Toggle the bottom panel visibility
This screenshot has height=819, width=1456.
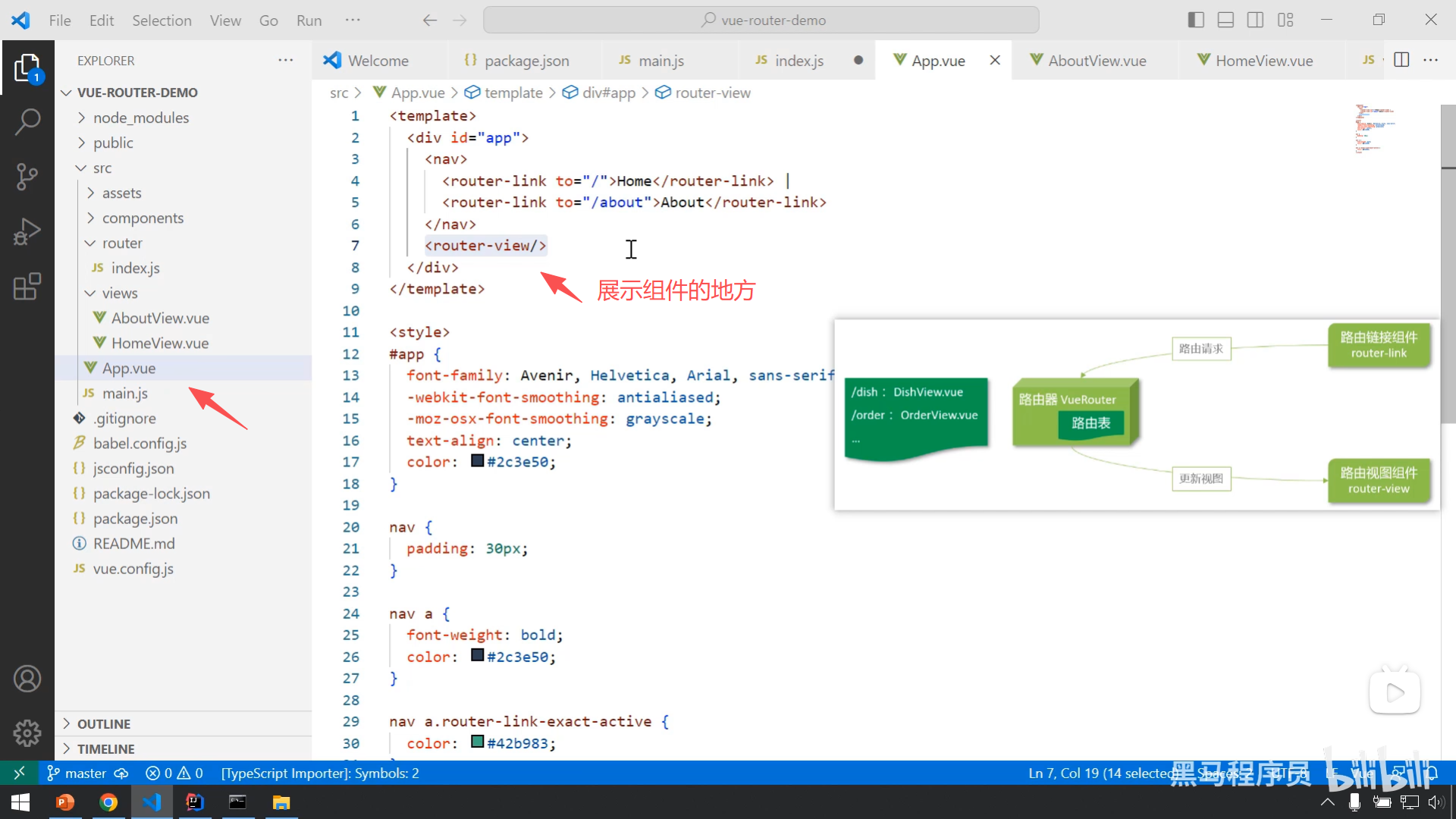(1225, 20)
